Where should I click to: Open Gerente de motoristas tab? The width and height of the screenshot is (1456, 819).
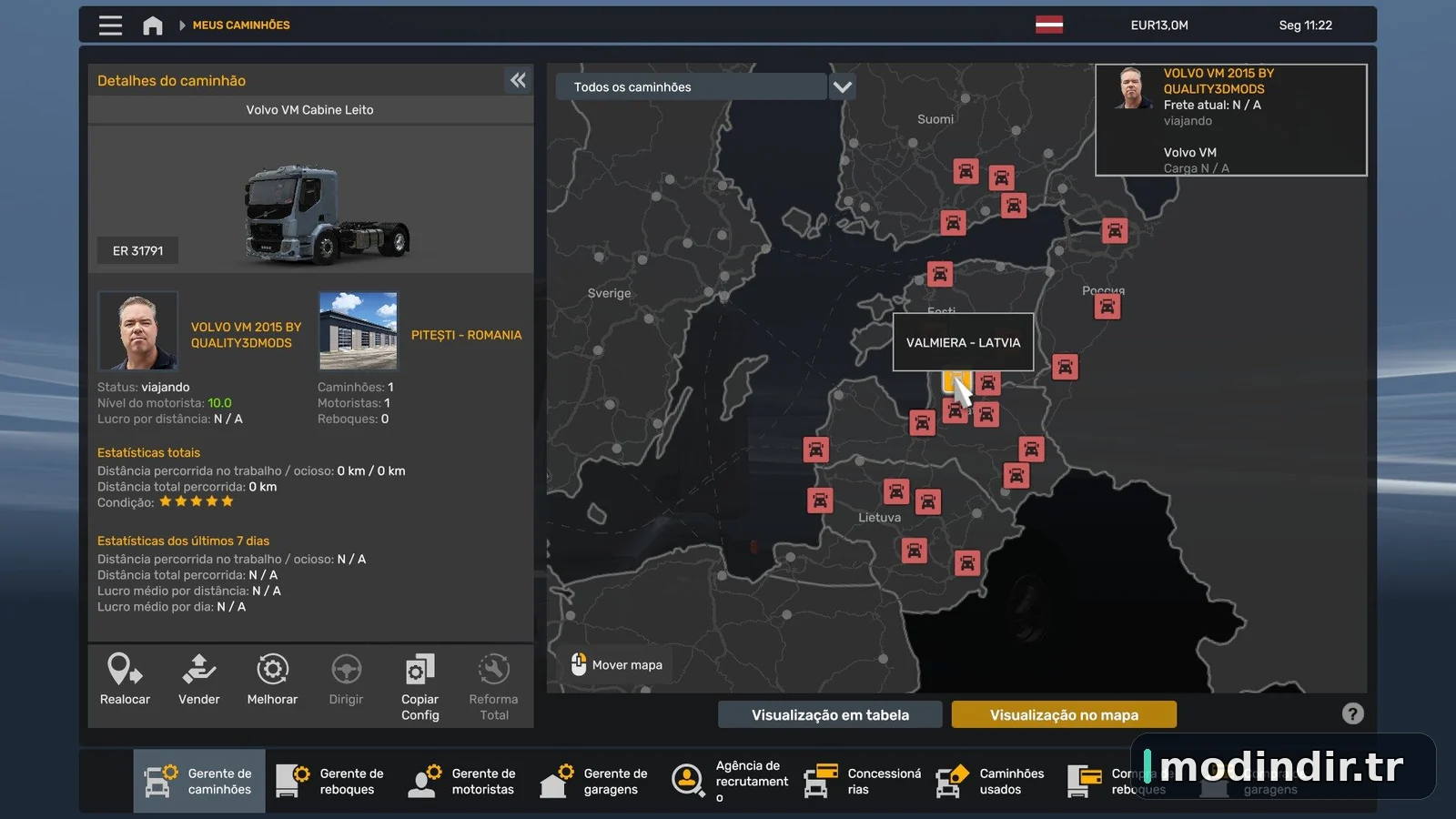pos(463,781)
